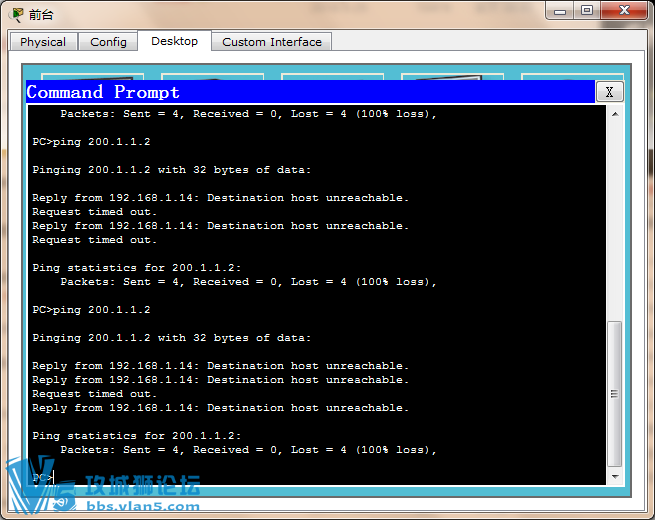The height and width of the screenshot is (520, 655).
Task: Click the terminal scrollbar up arrow
Action: pos(615,114)
